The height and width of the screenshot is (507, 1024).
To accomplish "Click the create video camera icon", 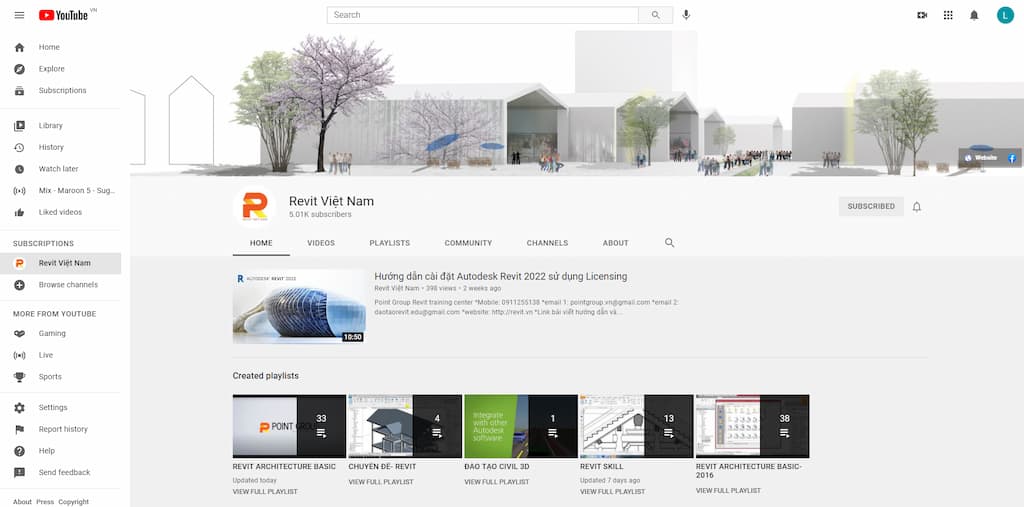I will pyautogui.click(x=922, y=15).
